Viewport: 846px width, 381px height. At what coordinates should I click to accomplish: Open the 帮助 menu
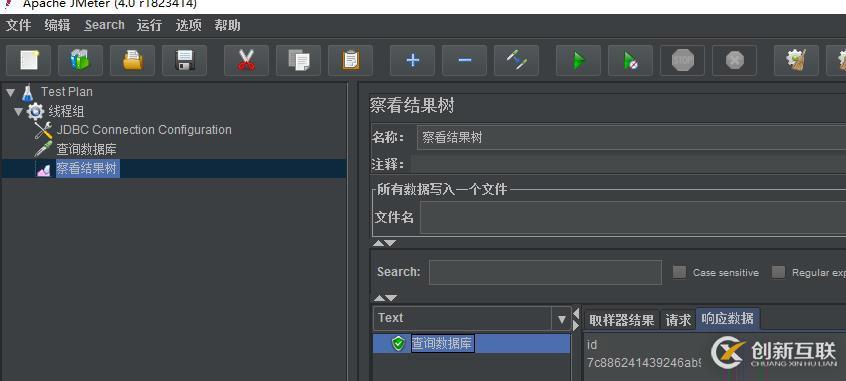pyautogui.click(x=227, y=25)
